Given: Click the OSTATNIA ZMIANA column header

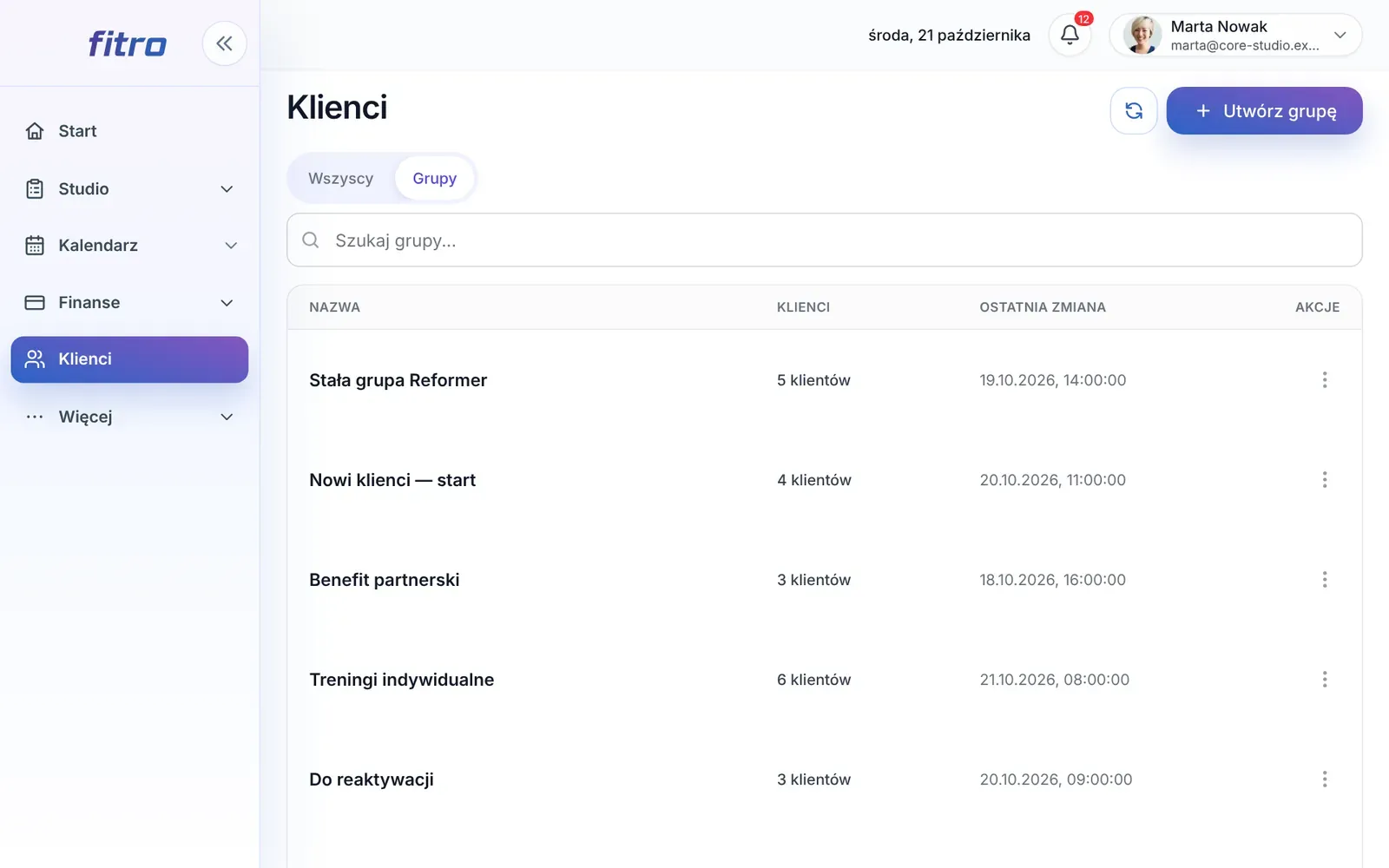Looking at the screenshot, I should 1043,307.
